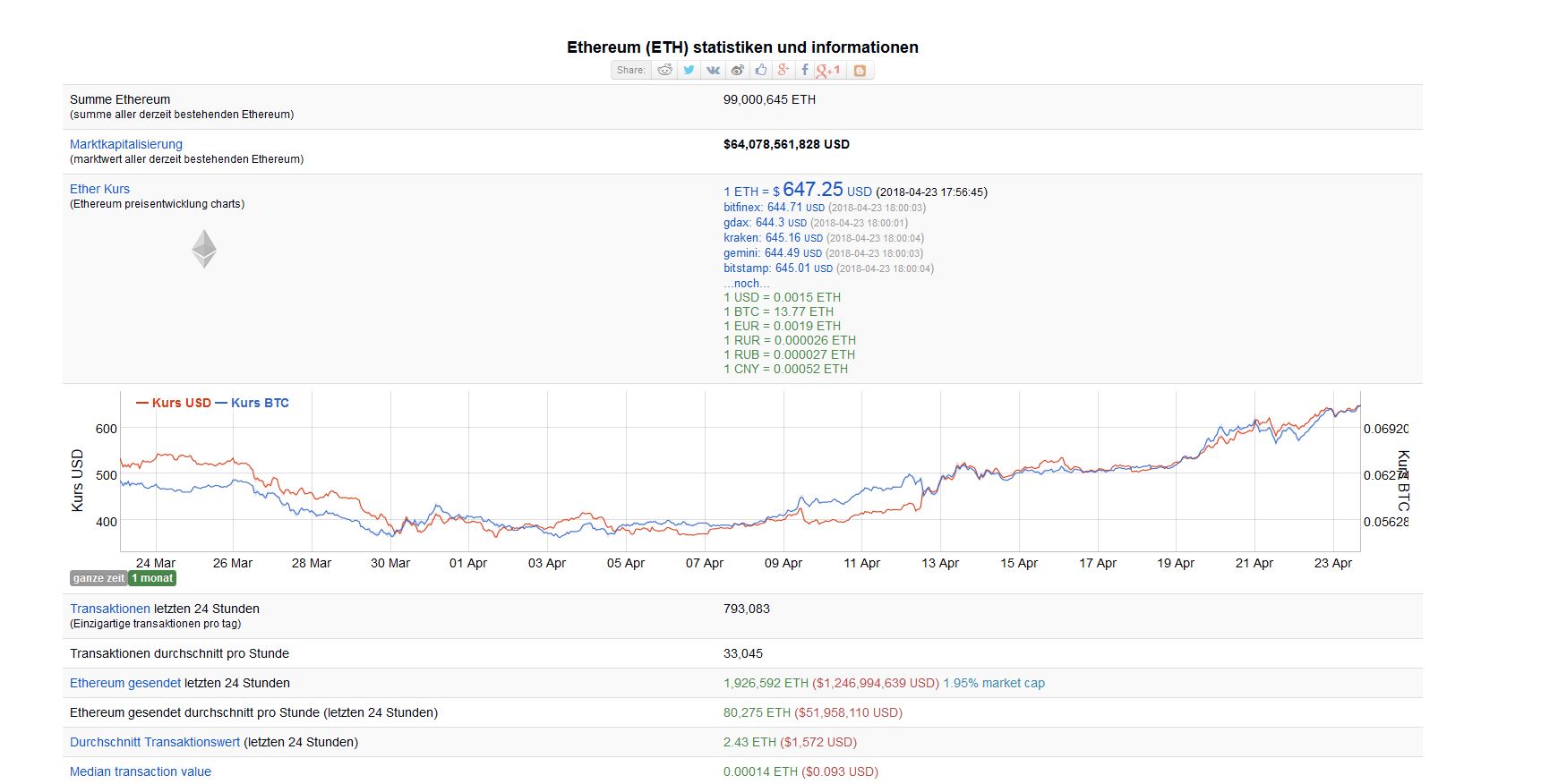Viewport: 1541px width, 784px height.
Task: Open the Ether Kurs link
Action: pyautogui.click(x=99, y=189)
